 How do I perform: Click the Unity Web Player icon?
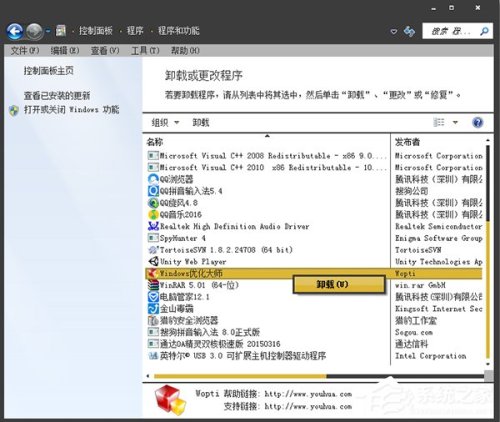pyautogui.click(x=153, y=261)
